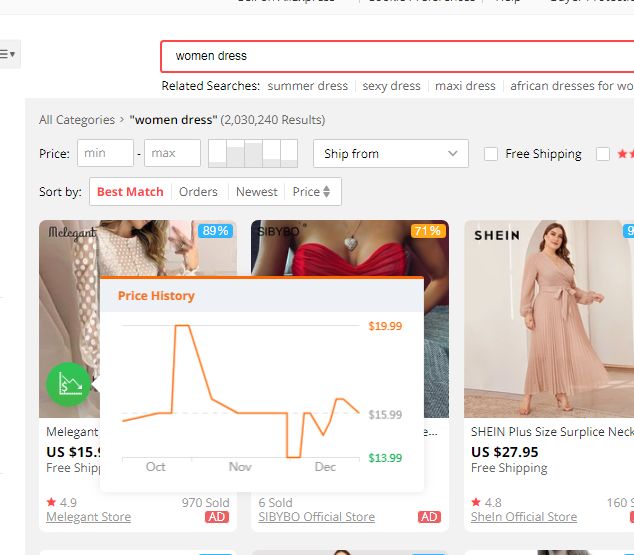This screenshot has height=555, width=634.
Task: Click the red star rating on Shein listing
Action: 476,502
